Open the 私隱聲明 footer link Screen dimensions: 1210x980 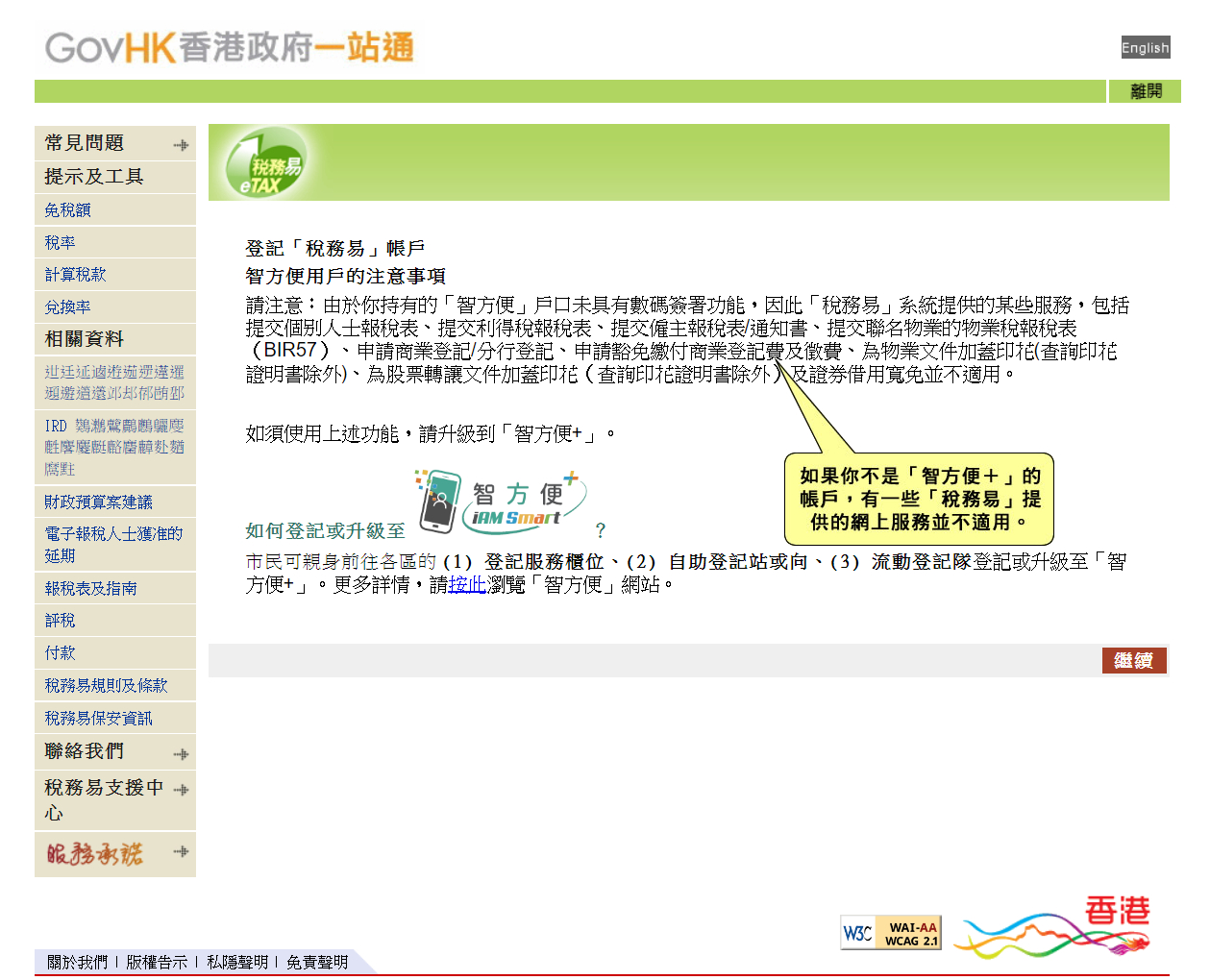[237, 962]
